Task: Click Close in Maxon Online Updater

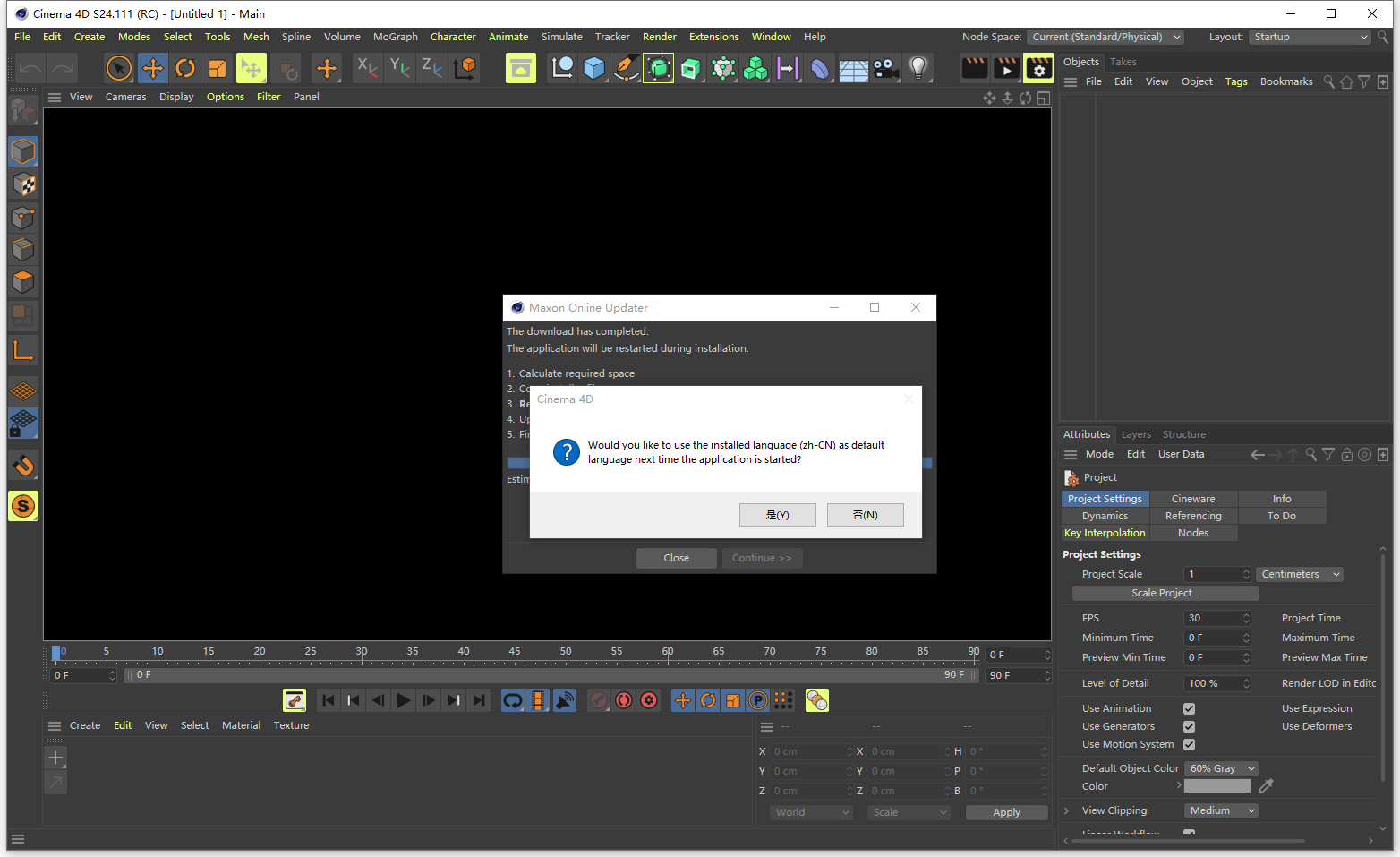Action: pos(677,558)
